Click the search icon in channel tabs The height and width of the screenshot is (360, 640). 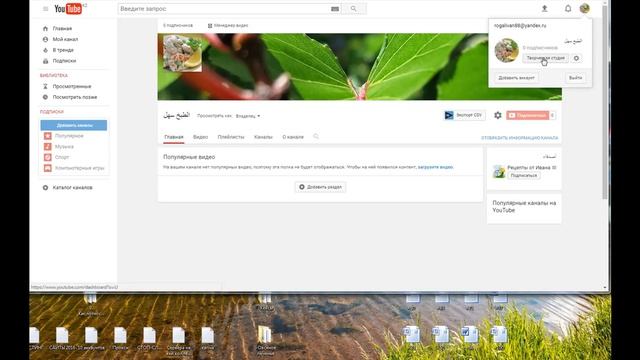[x=316, y=137]
